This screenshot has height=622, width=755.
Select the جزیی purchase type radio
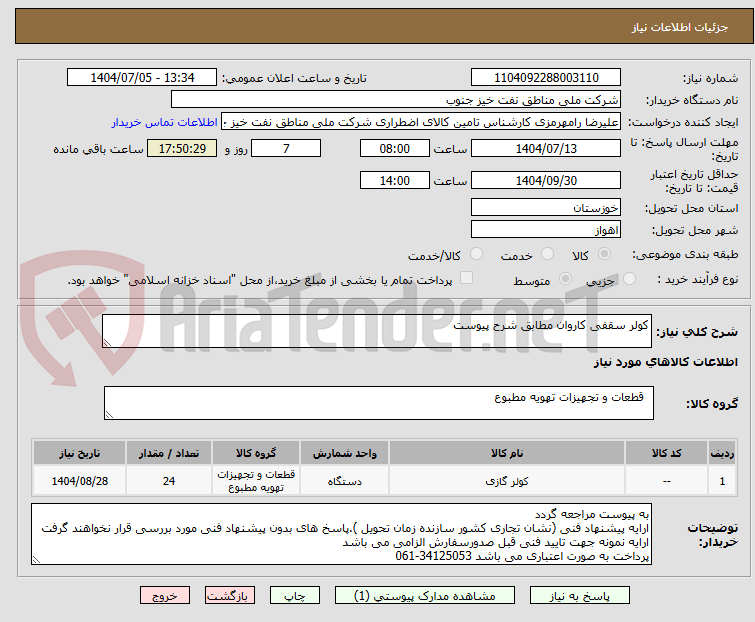tap(629, 279)
